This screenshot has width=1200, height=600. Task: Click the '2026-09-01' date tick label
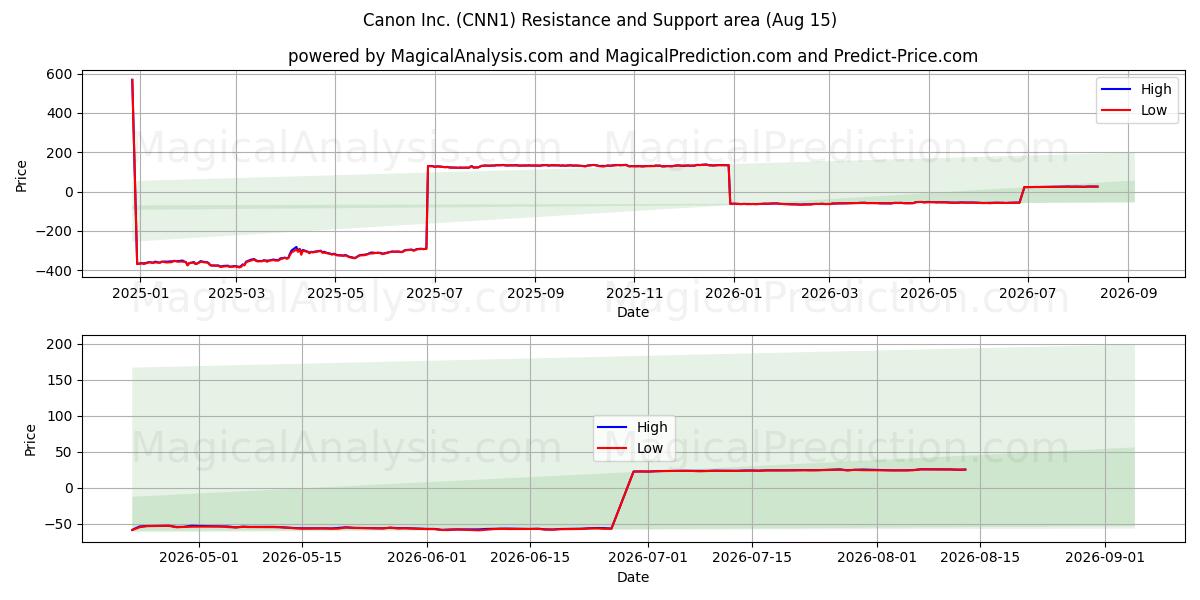(1105, 558)
